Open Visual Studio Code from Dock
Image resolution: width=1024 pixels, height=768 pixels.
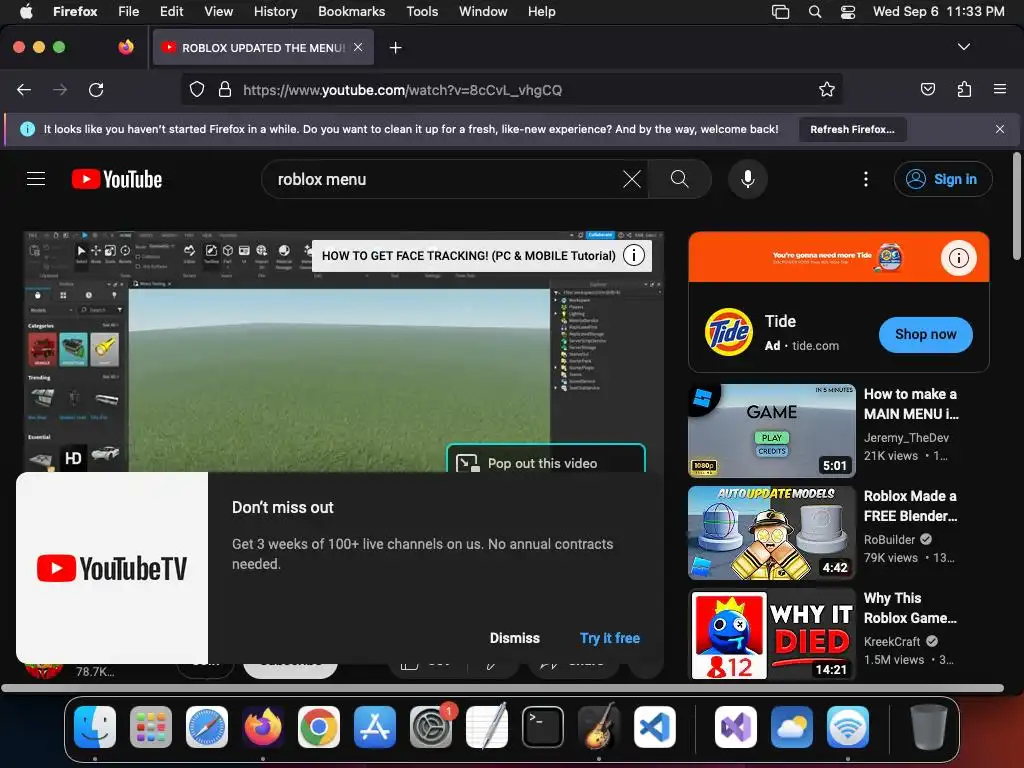click(654, 727)
